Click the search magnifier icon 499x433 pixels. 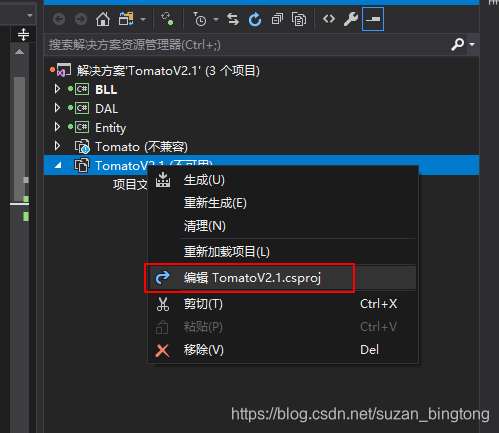click(457, 44)
